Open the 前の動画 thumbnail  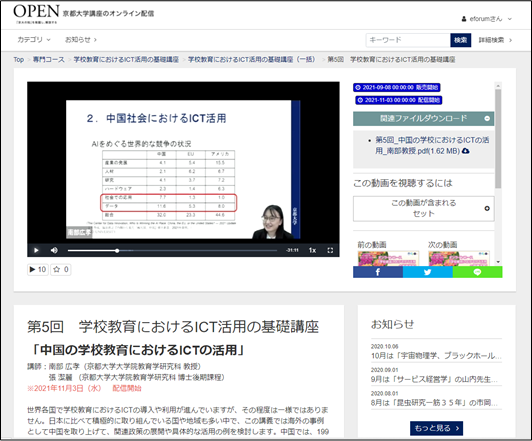pyautogui.click(x=388, y=258)
